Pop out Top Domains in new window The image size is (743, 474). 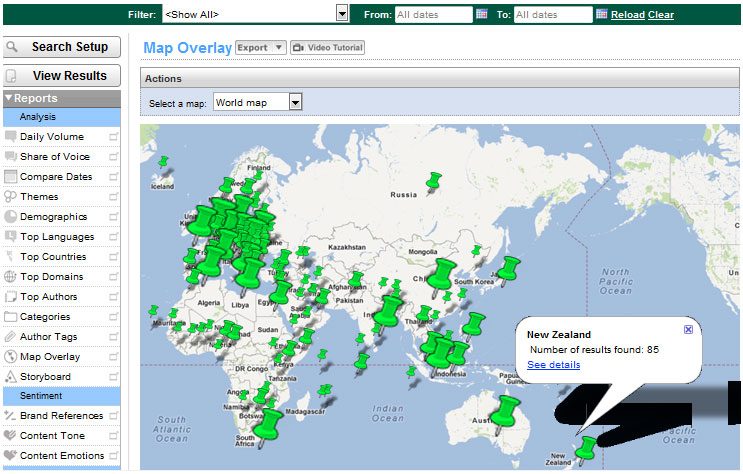[113, 277]
